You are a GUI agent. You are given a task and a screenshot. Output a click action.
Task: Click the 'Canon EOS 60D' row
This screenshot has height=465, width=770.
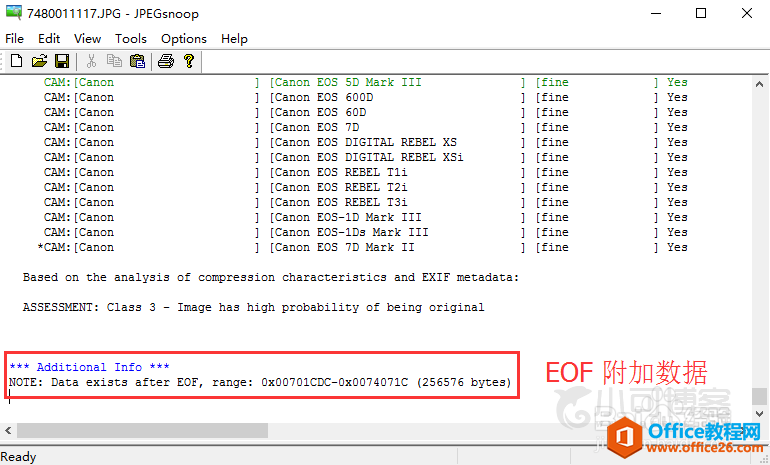tap(365, 112)
